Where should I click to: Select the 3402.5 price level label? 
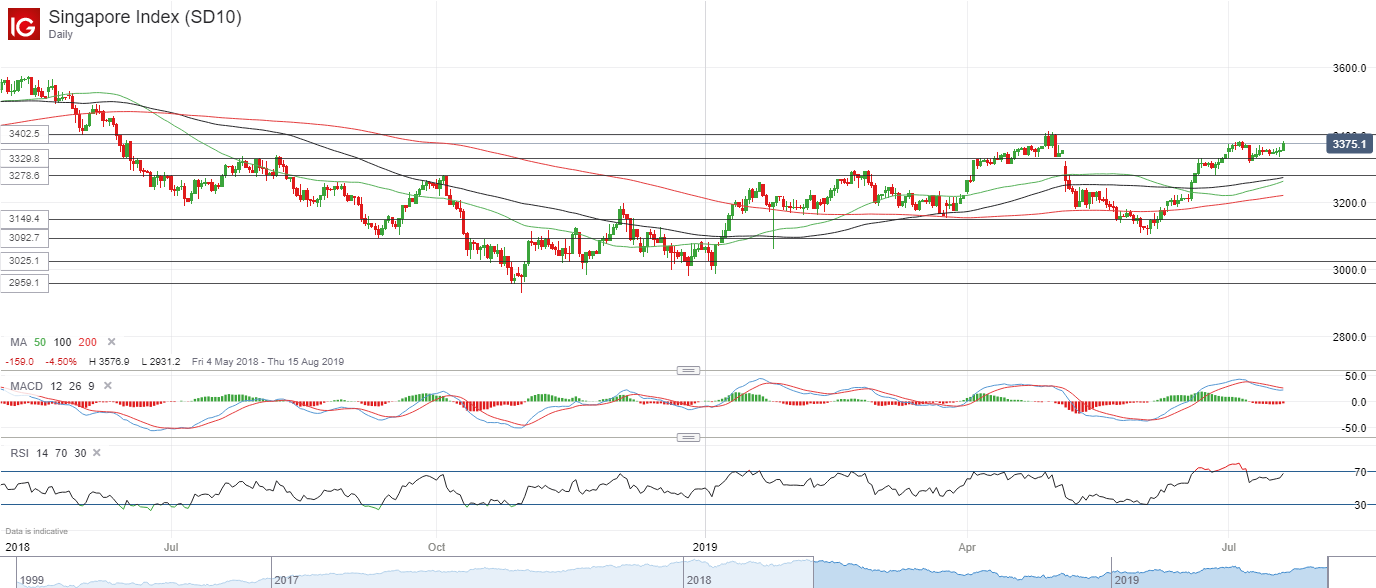(23, 134)
